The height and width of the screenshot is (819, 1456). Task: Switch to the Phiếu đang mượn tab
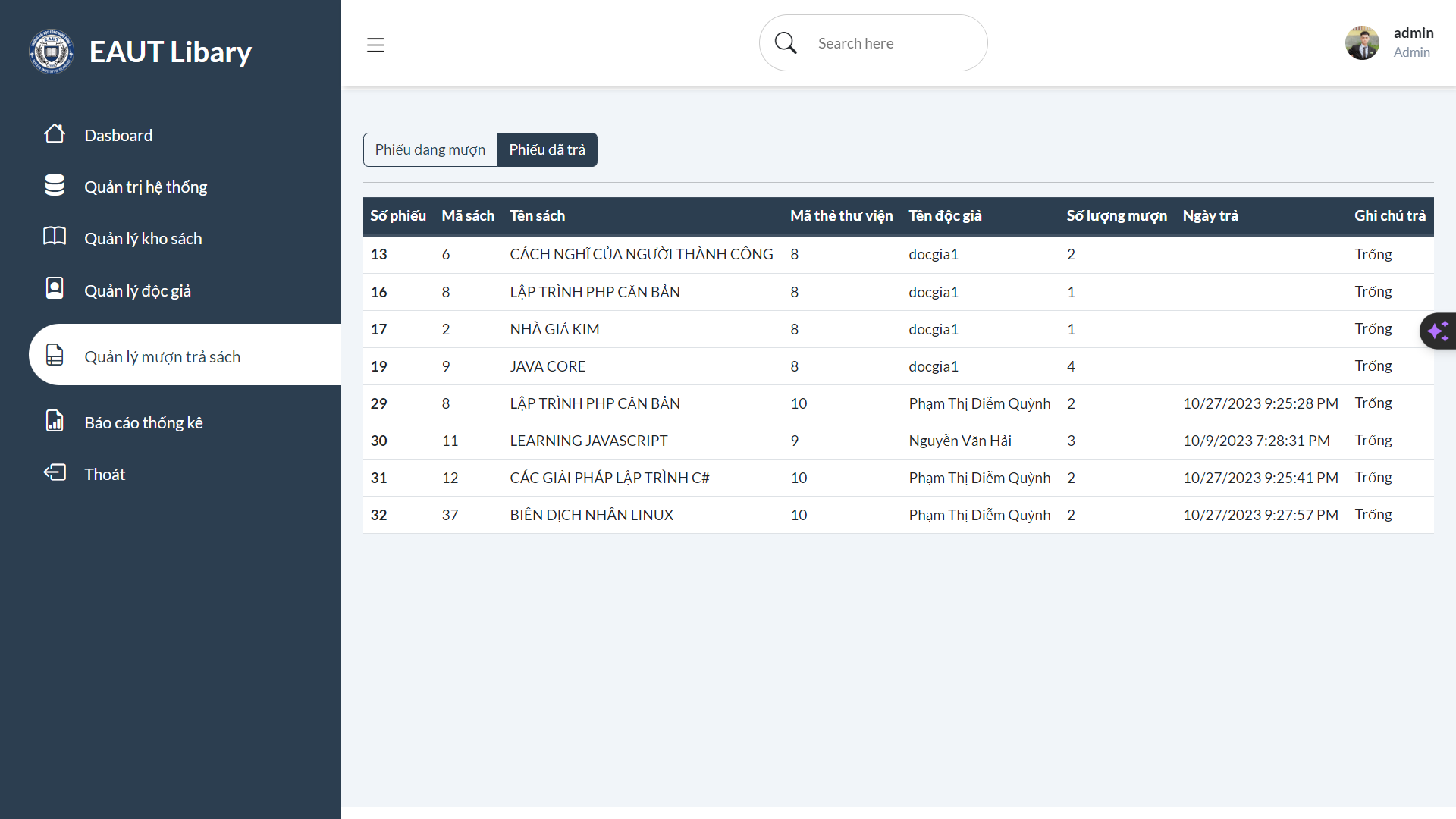[430, 149]
